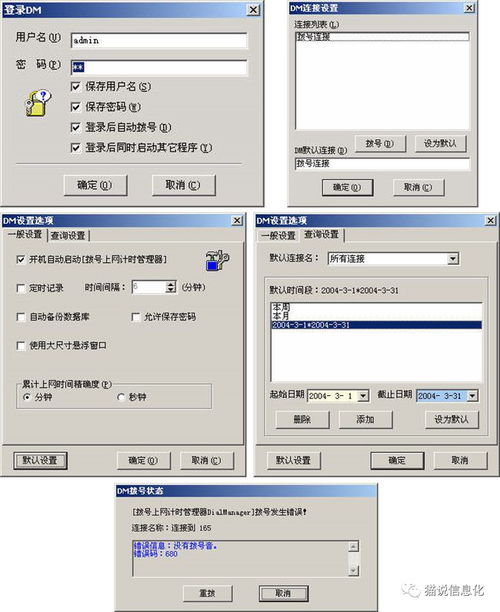500x612 pixels.
Task: Open the 起始日期 date dropdown
Action: [363, 396]
